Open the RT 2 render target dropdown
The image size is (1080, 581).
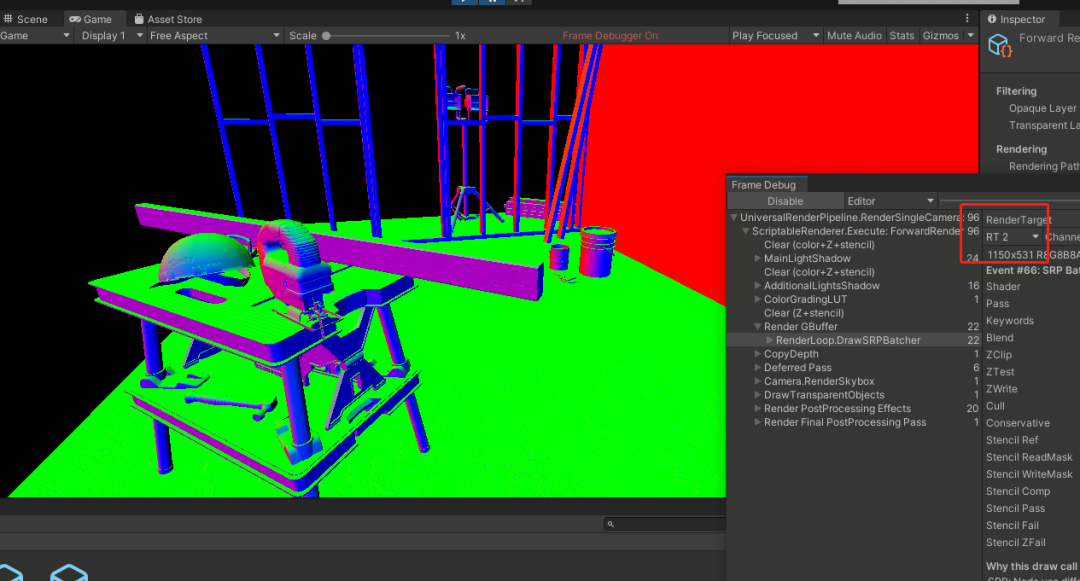pyautogui.click(x=1012, y=237)
